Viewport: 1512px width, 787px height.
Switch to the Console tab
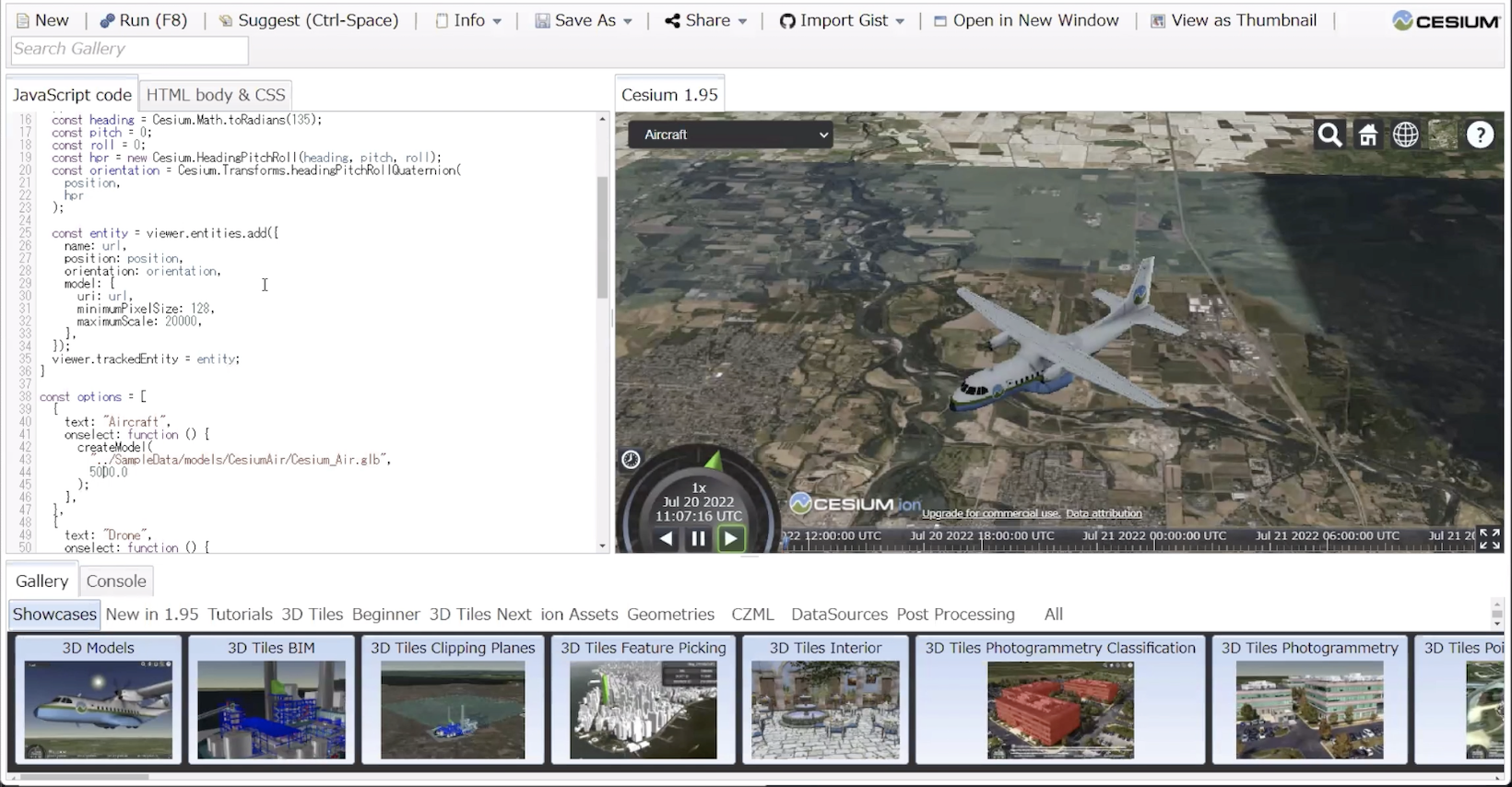tap(116, 581)
